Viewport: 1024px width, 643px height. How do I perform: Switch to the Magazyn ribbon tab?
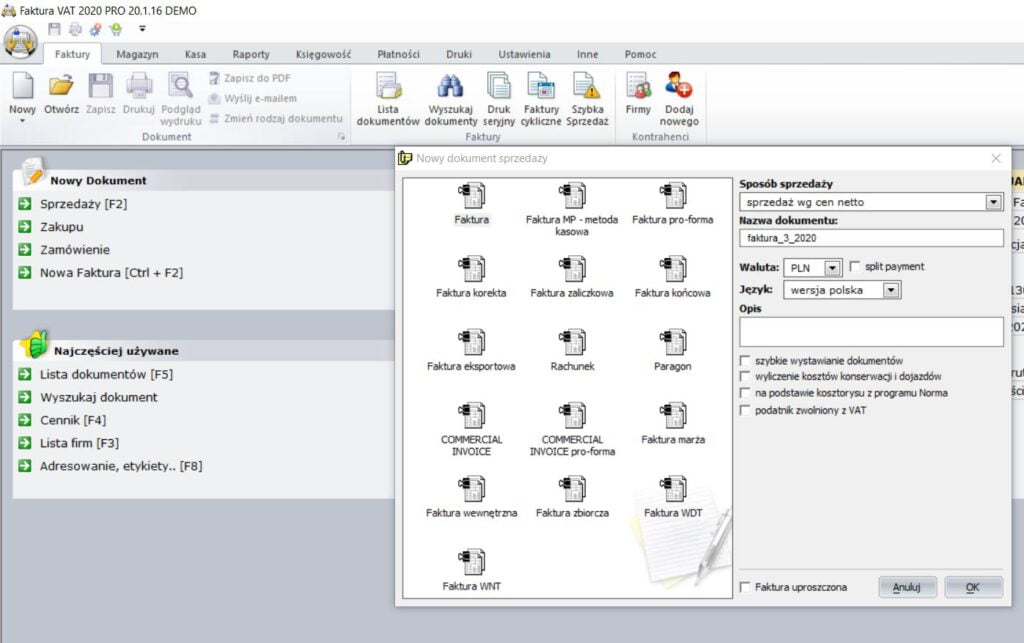click(x=137, y=54)
